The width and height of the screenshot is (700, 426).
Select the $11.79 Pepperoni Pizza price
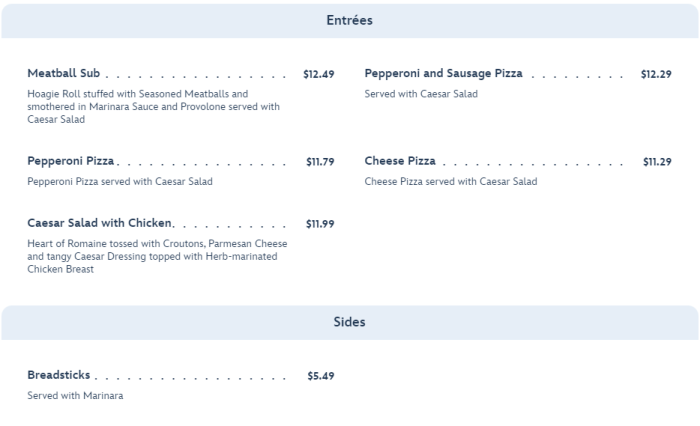coord(320,162)
